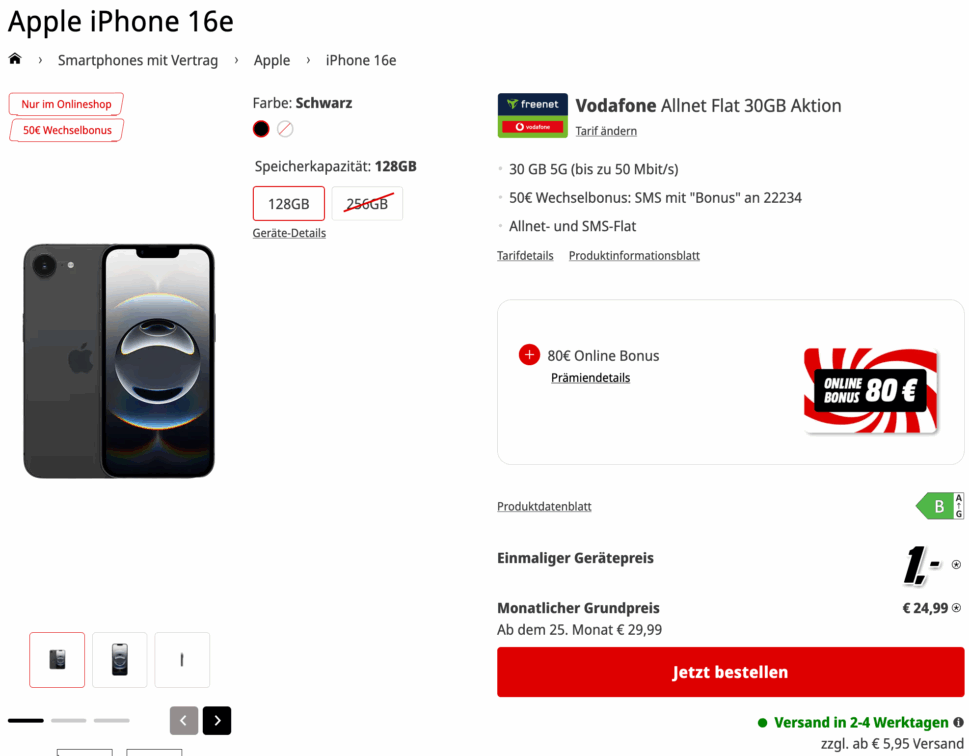This screenshot has height=756, width=970.
Task: Click the Jetzt bestellen order button
Action: point(730,671)
